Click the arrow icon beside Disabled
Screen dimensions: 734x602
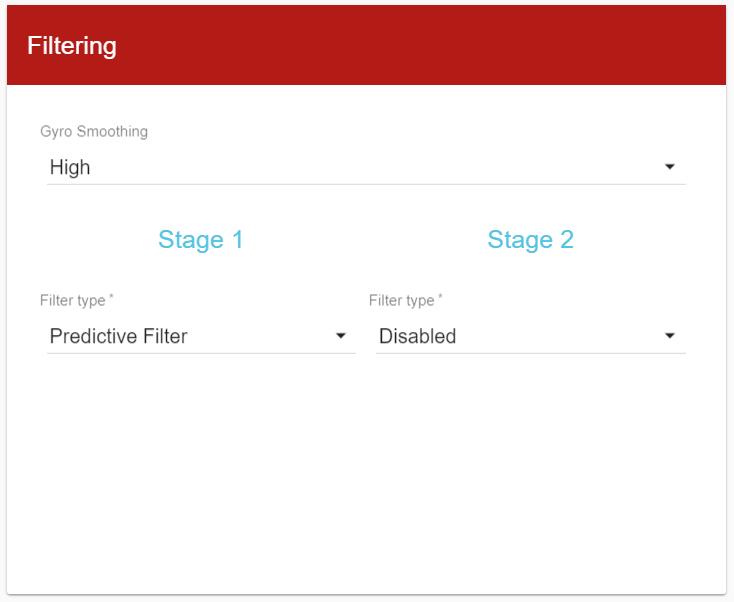[x=670, y=336]
